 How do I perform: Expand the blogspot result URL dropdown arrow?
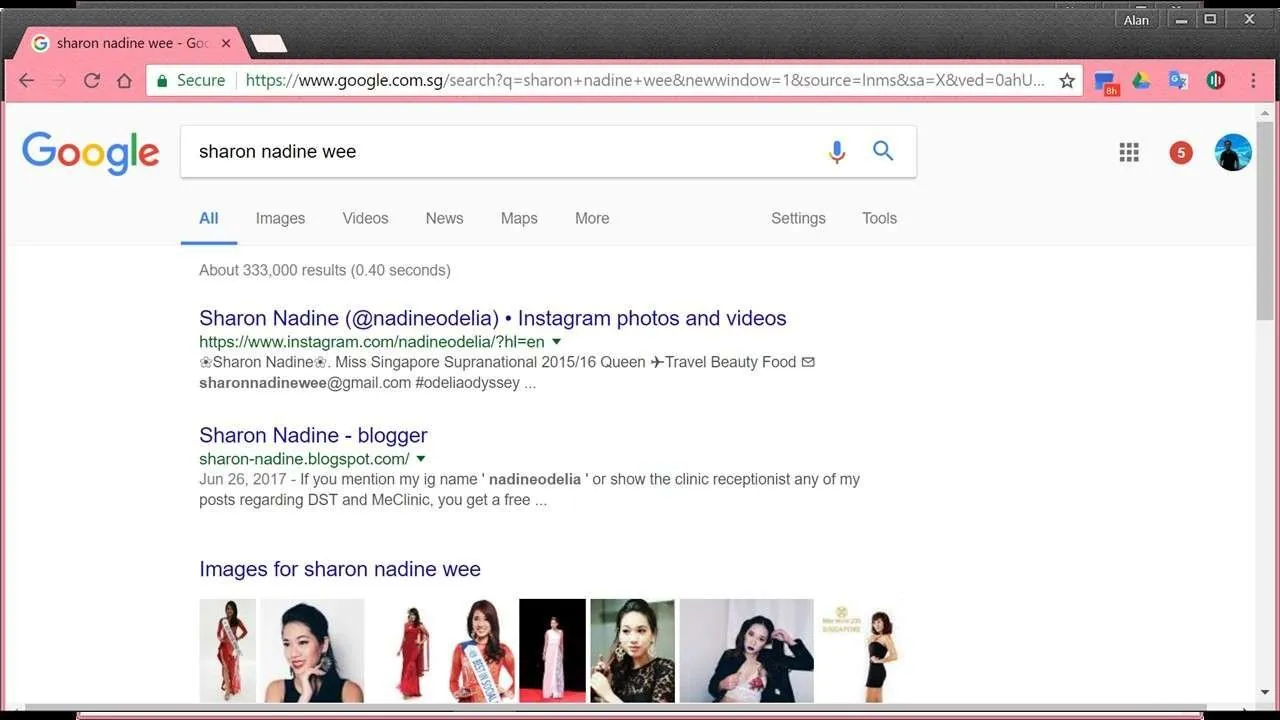coord(422,459)
